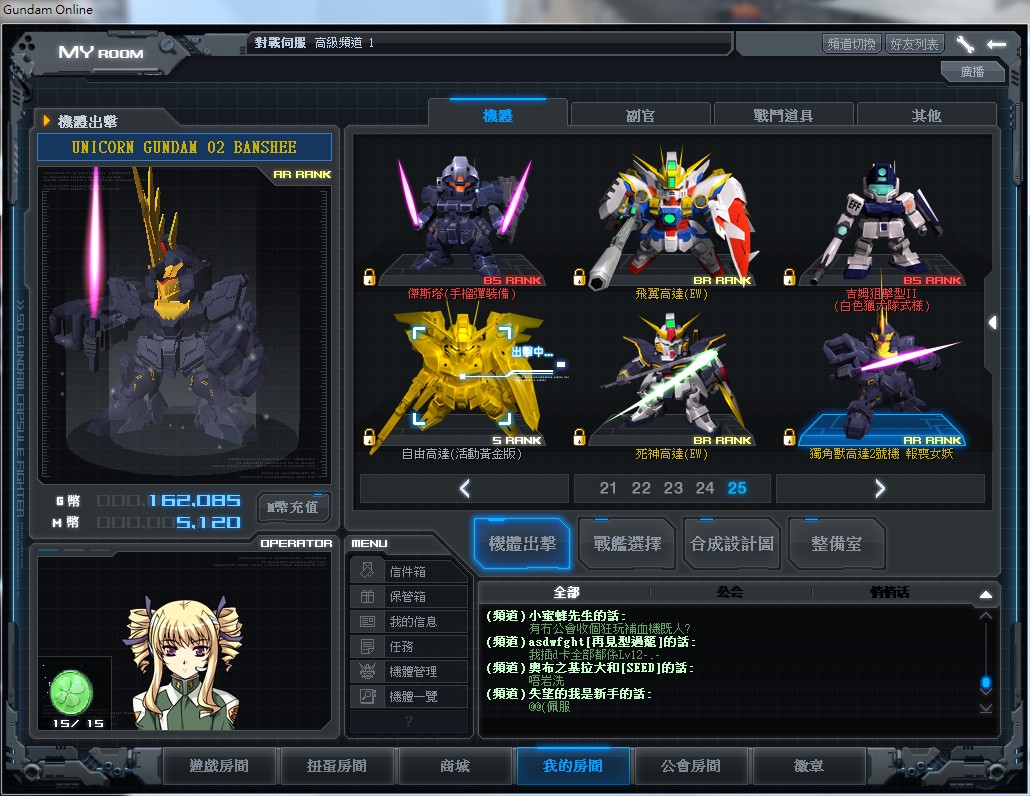The height and width of the screenshot is (796, 1030).
Task: Select unit page 25
Action: pos(737,488)
